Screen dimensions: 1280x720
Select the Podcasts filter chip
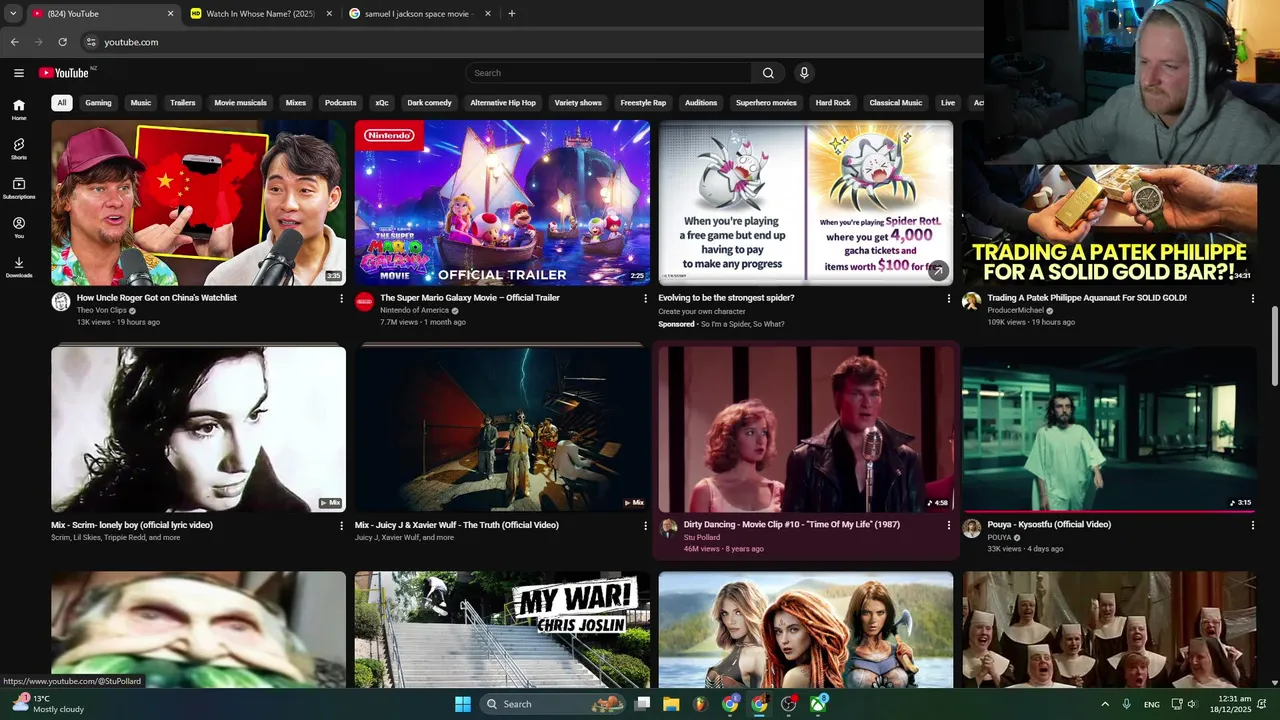point(340,103)
